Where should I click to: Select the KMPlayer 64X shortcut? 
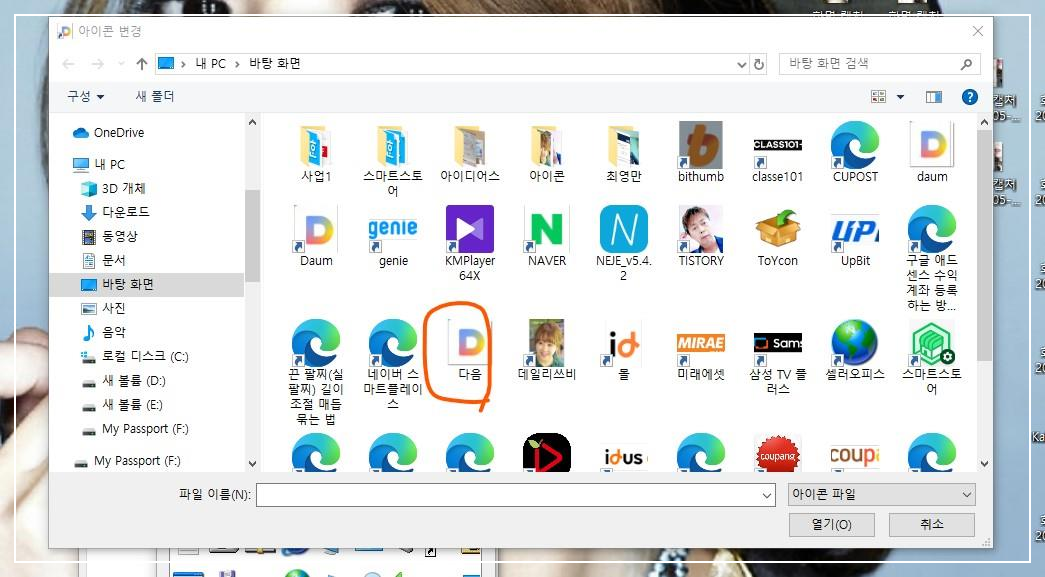pyautogui.click(x=470, y=243)
